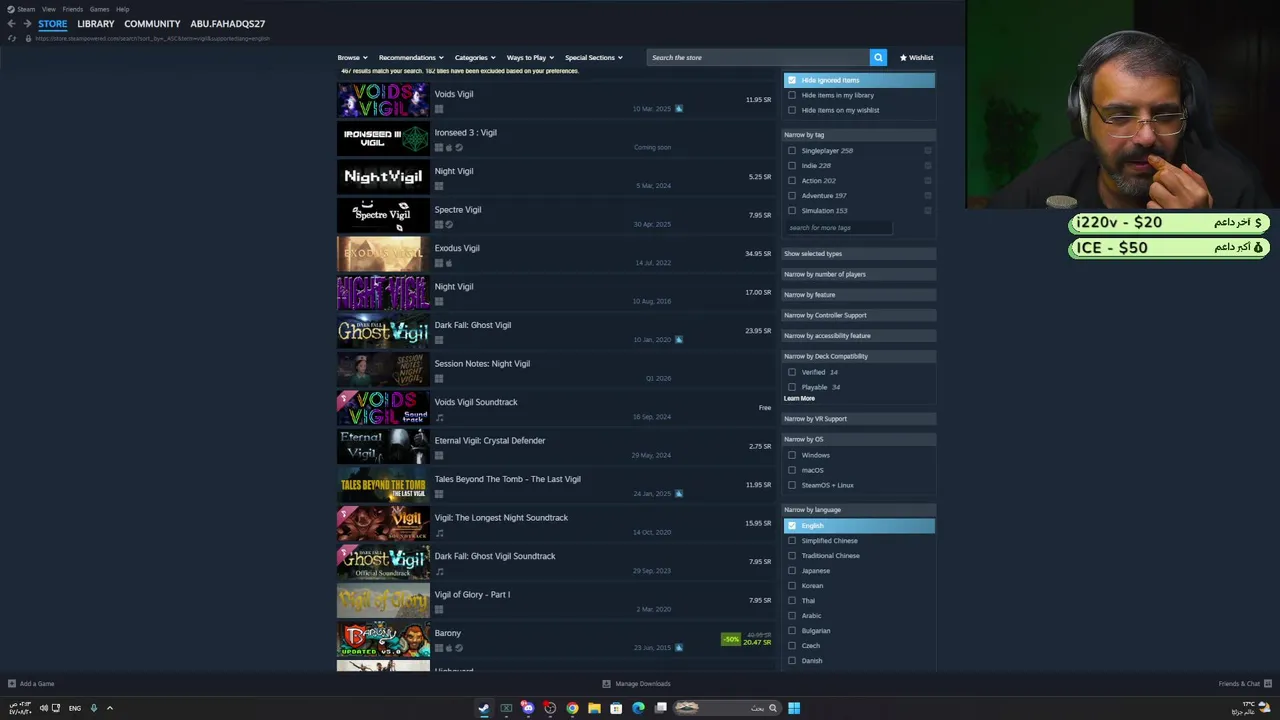Click the magnifier store search button

878,57
